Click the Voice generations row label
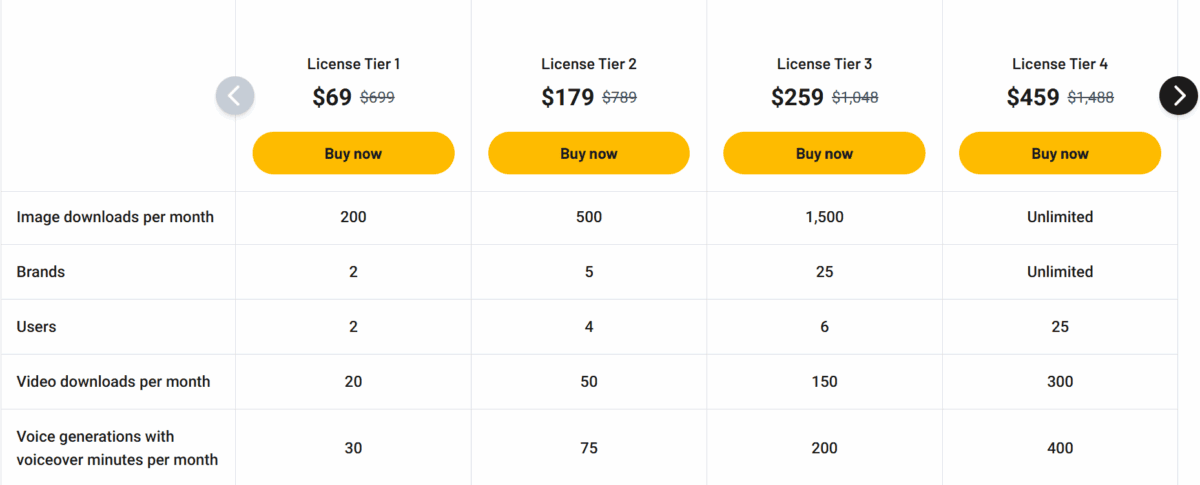Screen dimensions: 1200x485 click(x=117, y=448)
